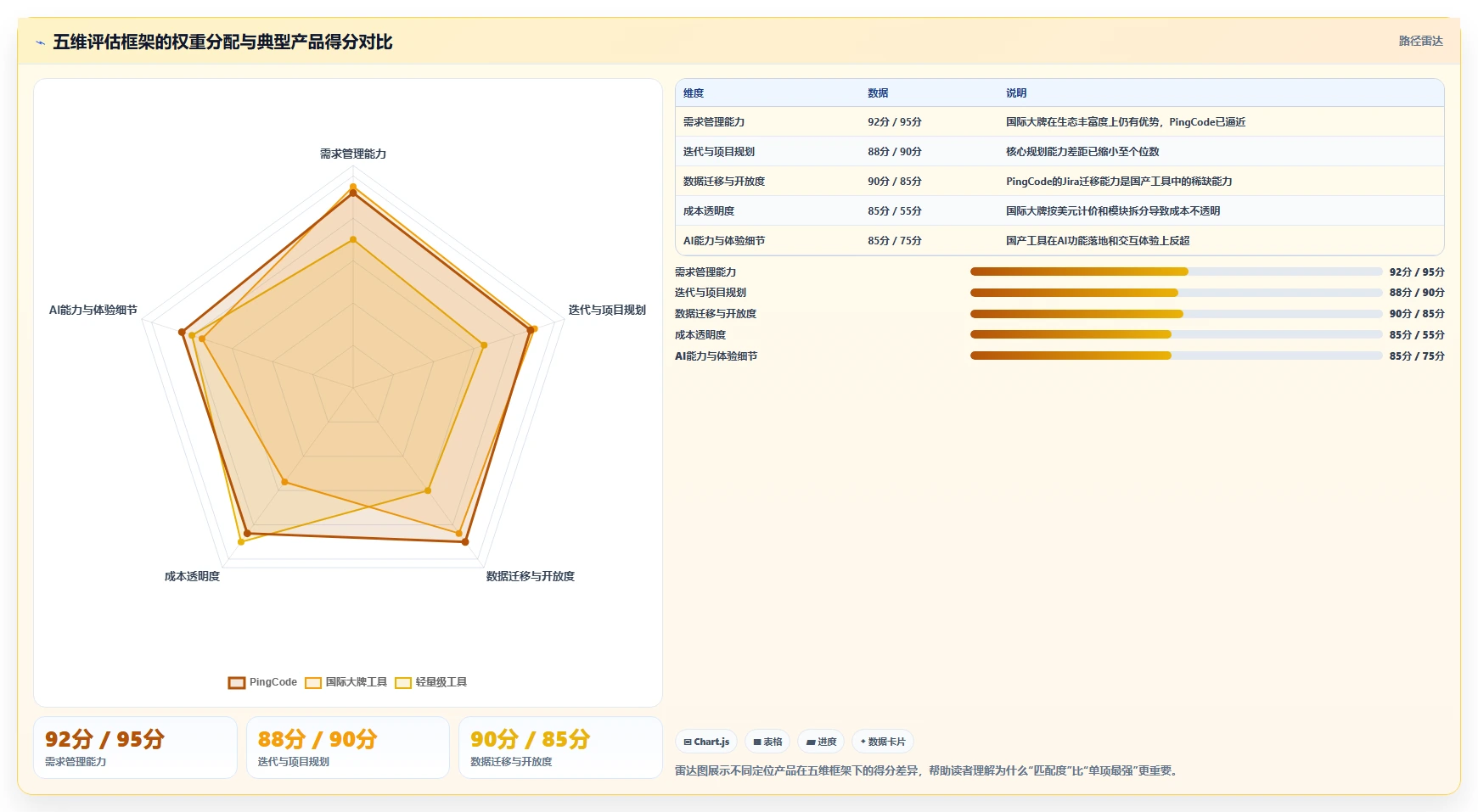The width and height of the screenshot is (1478, 812).
Task: Click the Chart.js tag chip
Action: tap(706, 742)
